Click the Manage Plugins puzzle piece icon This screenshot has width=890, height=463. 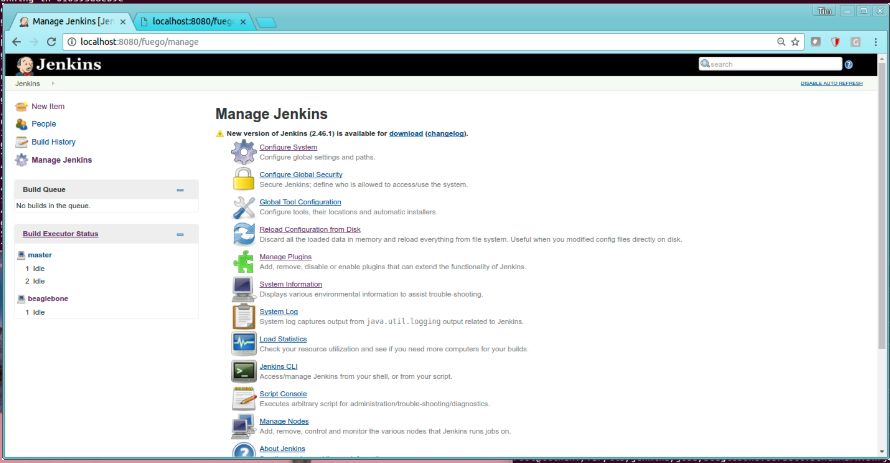coord(244,262)
